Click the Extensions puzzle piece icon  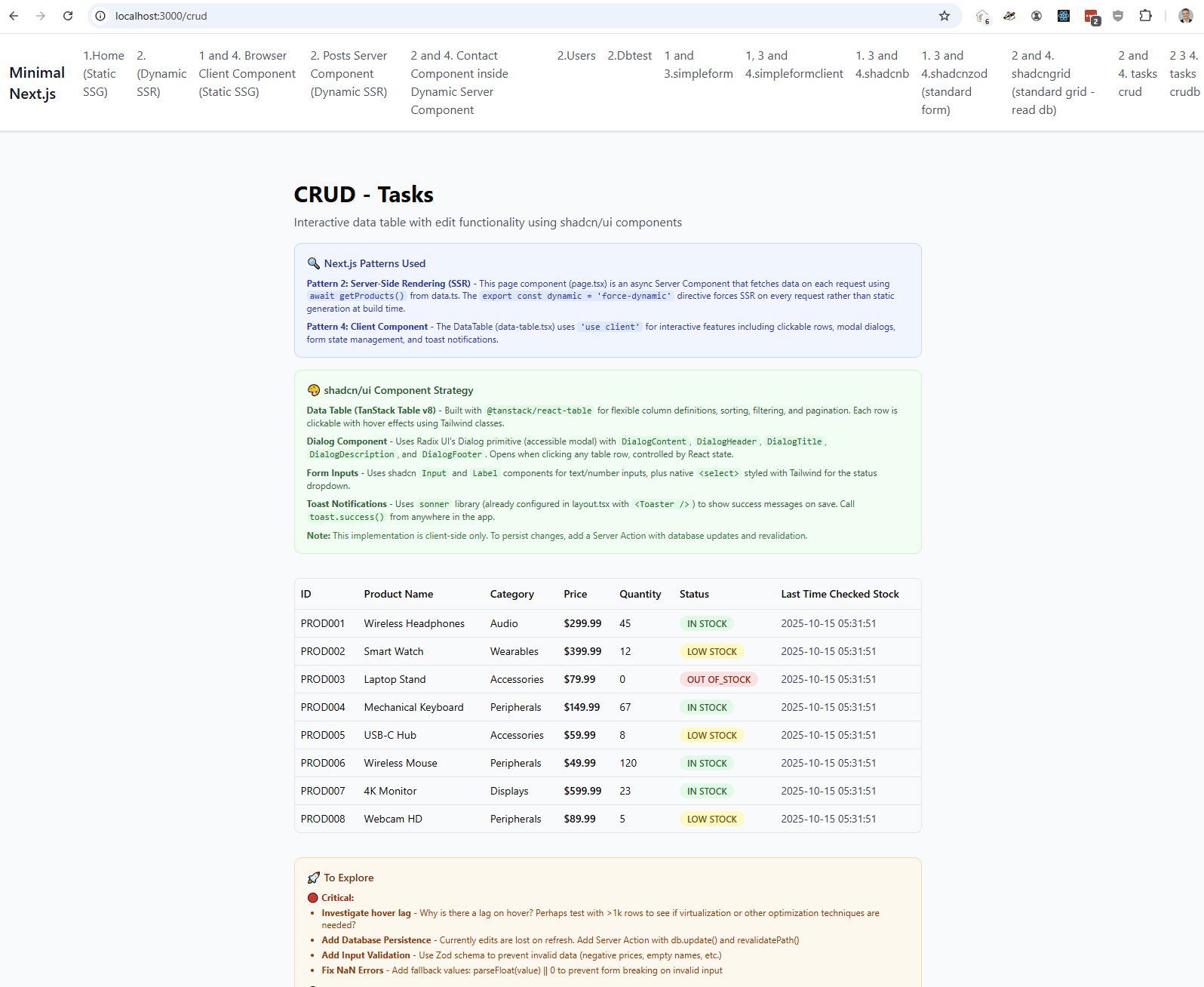(x=1145, y=16)
